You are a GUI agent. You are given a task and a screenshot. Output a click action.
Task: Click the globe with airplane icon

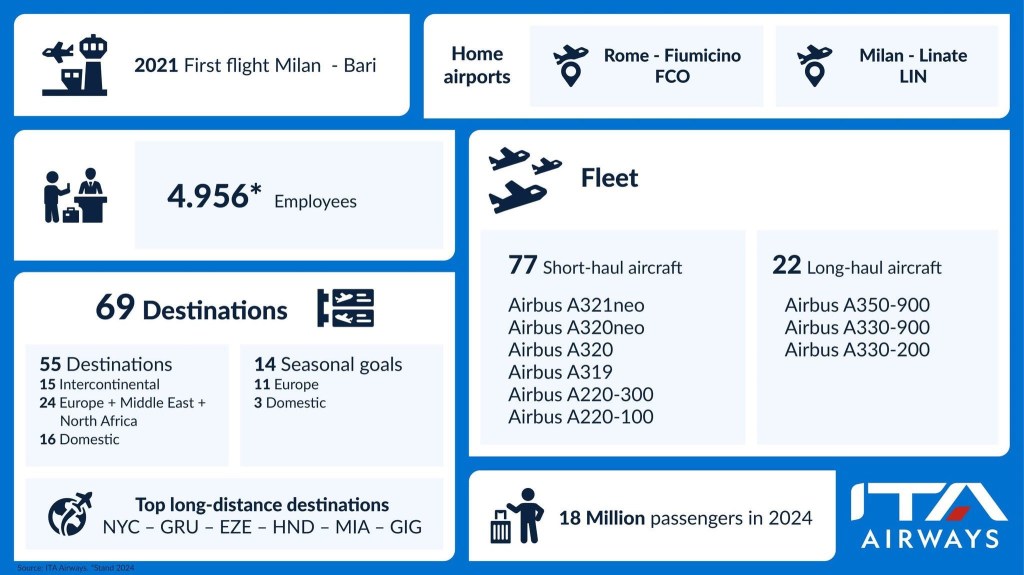point(70,513)
